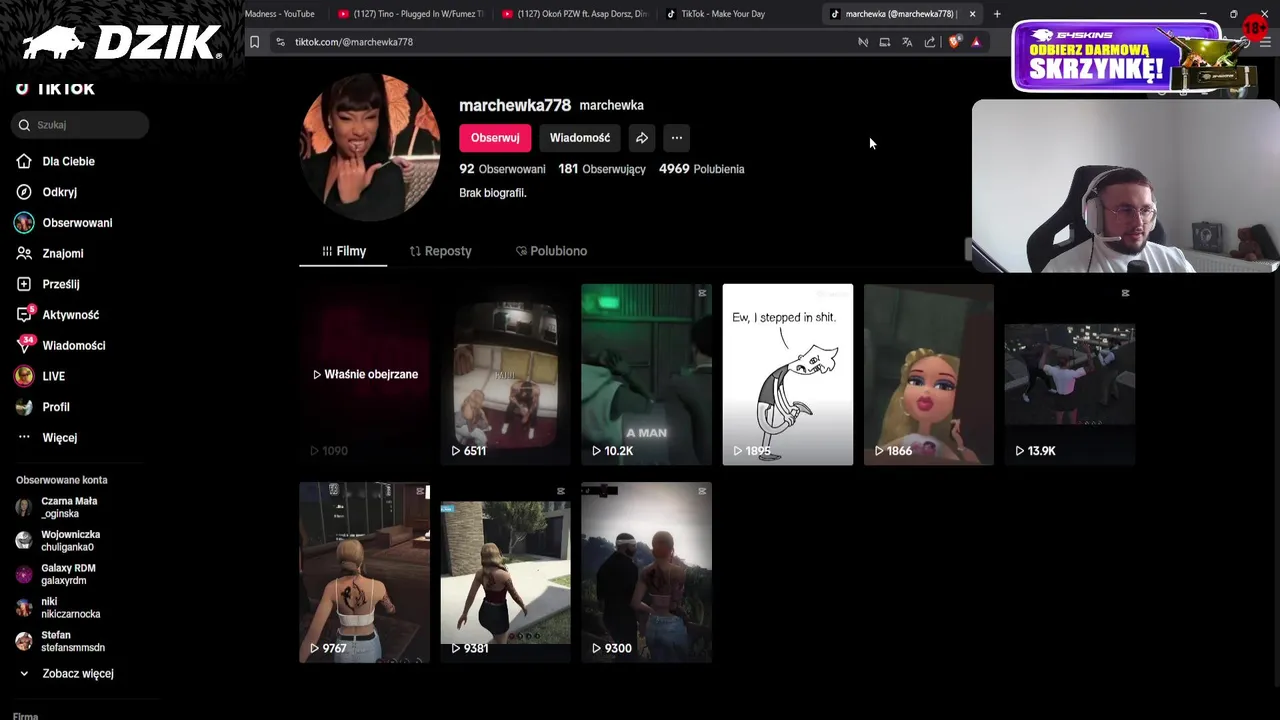Viewport: 1280px width, 720px height.
Task: Open Wiadomości inbox icon in sidebar
Action: pyautogui.click(x=24, y=345)
